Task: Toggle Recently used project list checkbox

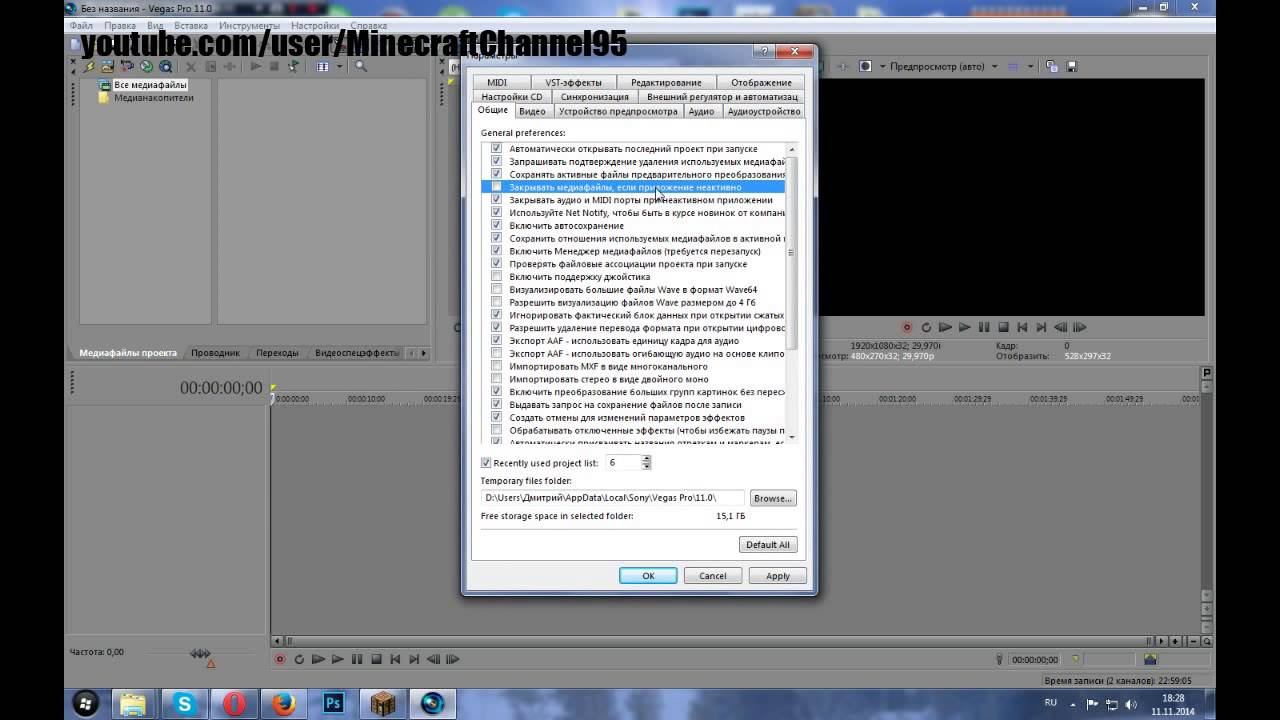Action: click(x=486, y=463)
